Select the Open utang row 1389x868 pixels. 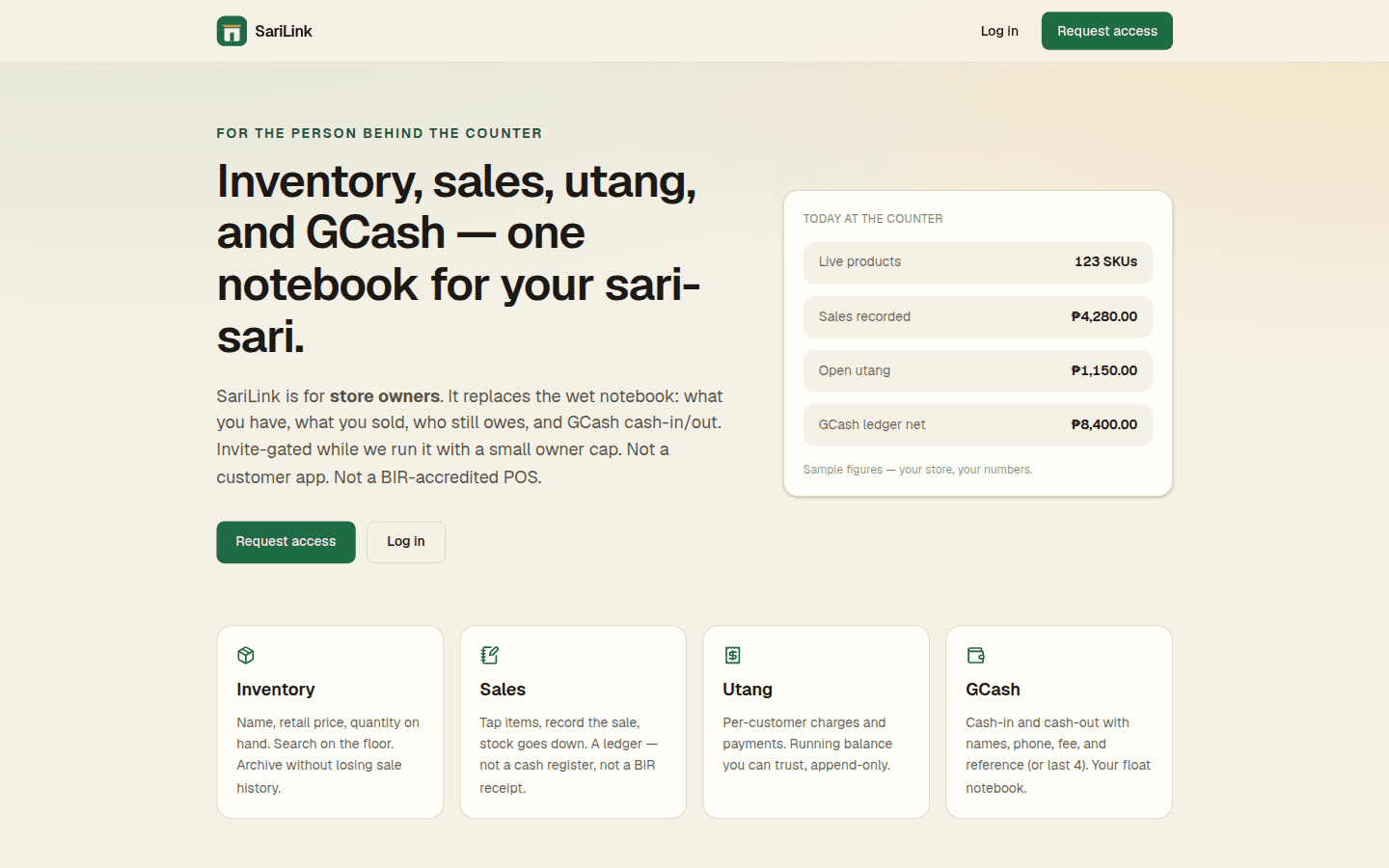(x=978, y=370)
